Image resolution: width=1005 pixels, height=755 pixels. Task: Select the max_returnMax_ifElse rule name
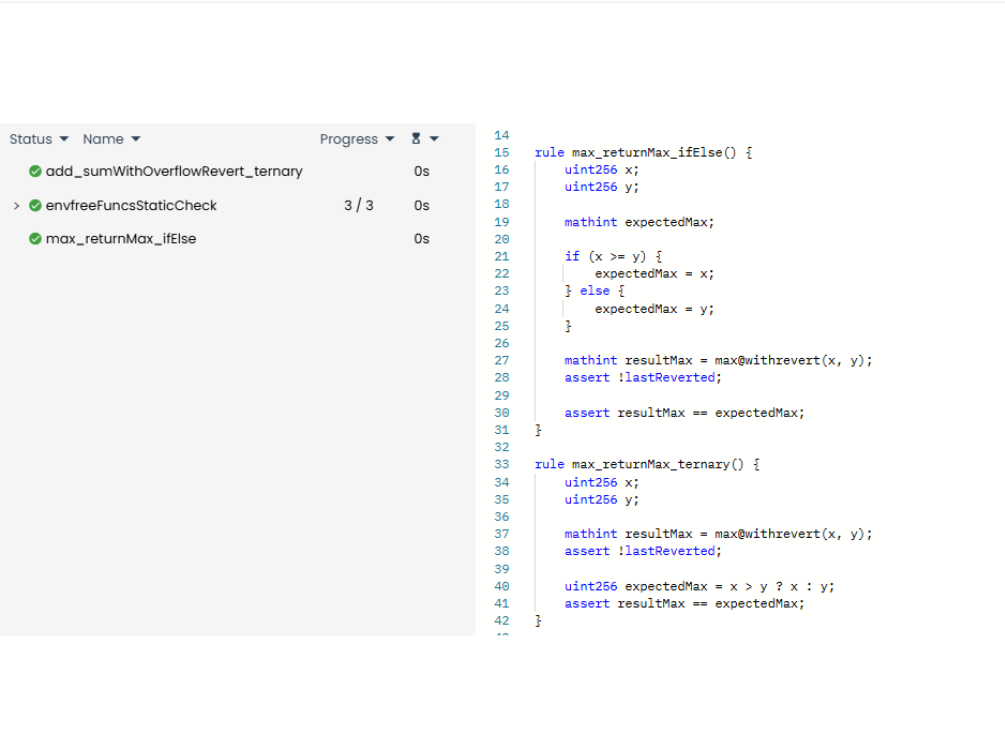[x=121, y=239]
